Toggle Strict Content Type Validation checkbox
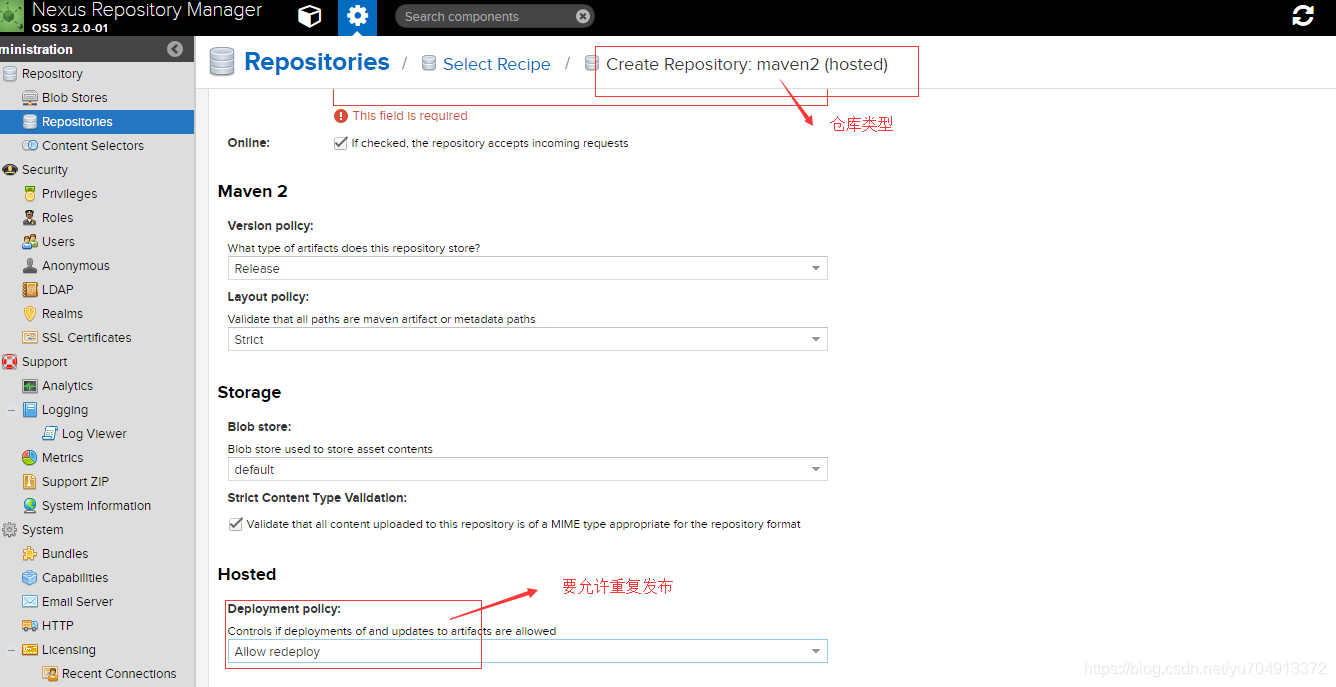 236,524
